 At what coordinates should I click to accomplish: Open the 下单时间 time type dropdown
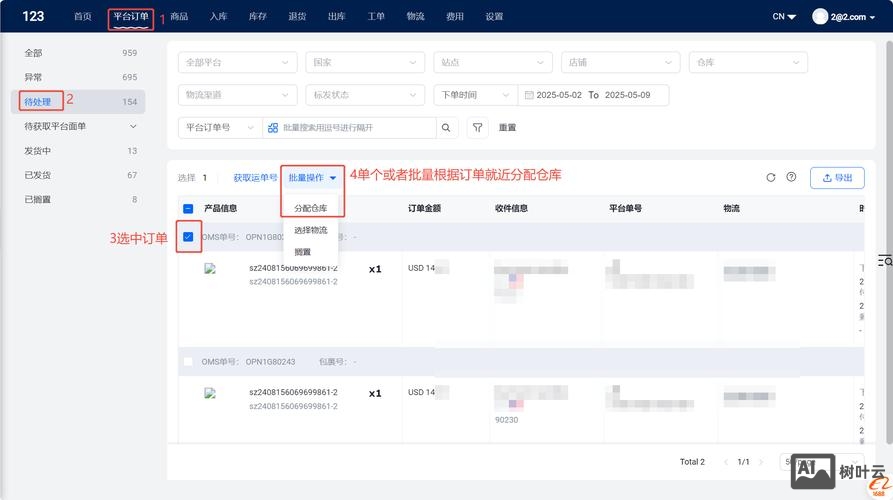point(476,95)
